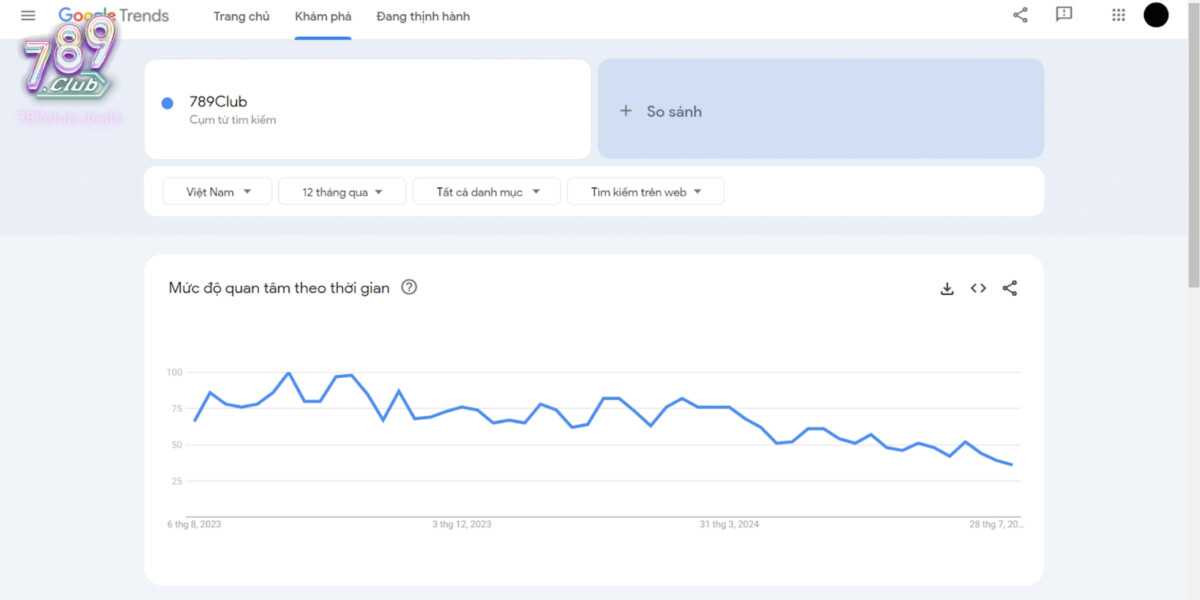Viewport: 1200px width, 600px height.
Task: Switch to the Trang chủ tab
Action: point(241,17)
